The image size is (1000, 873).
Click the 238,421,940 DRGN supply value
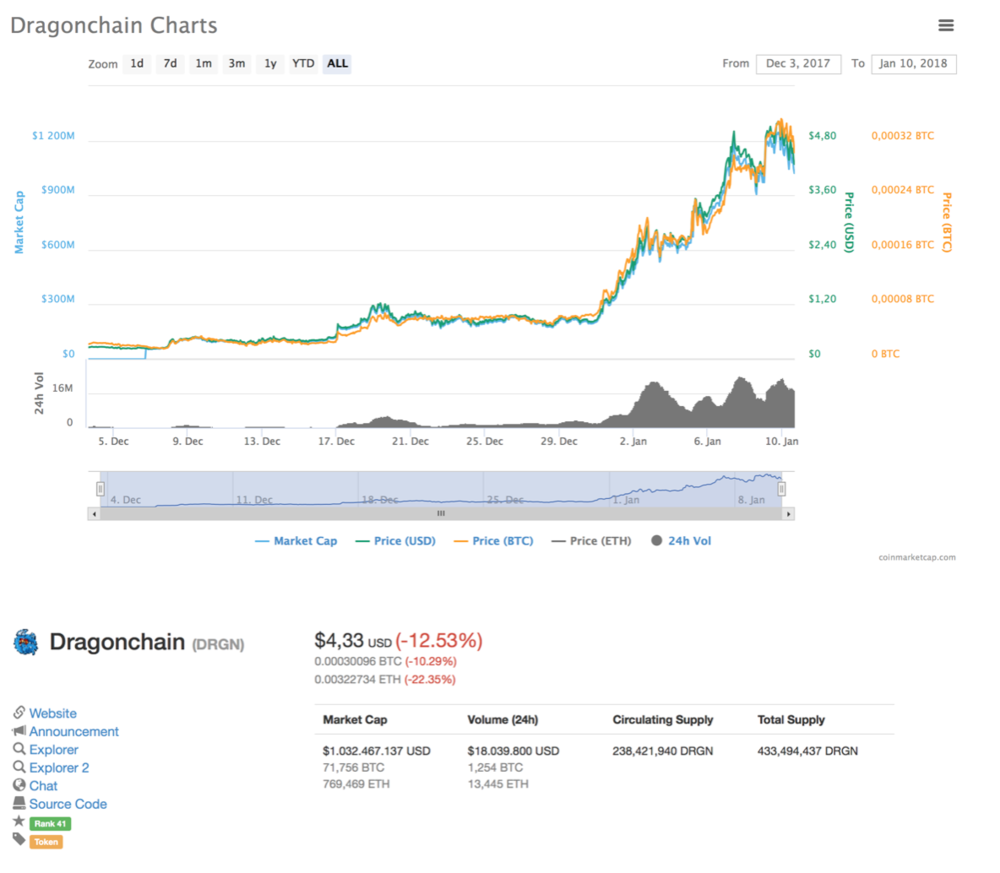(663, 751)
